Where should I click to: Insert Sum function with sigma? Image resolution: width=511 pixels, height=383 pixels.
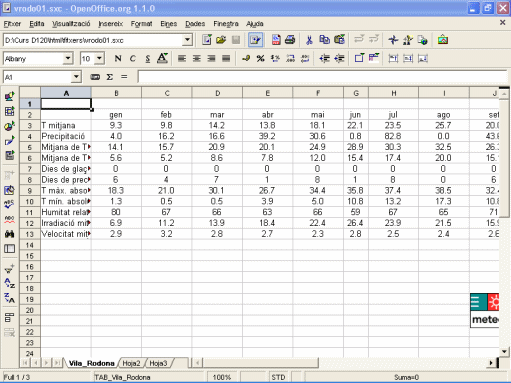click(110, 77)
